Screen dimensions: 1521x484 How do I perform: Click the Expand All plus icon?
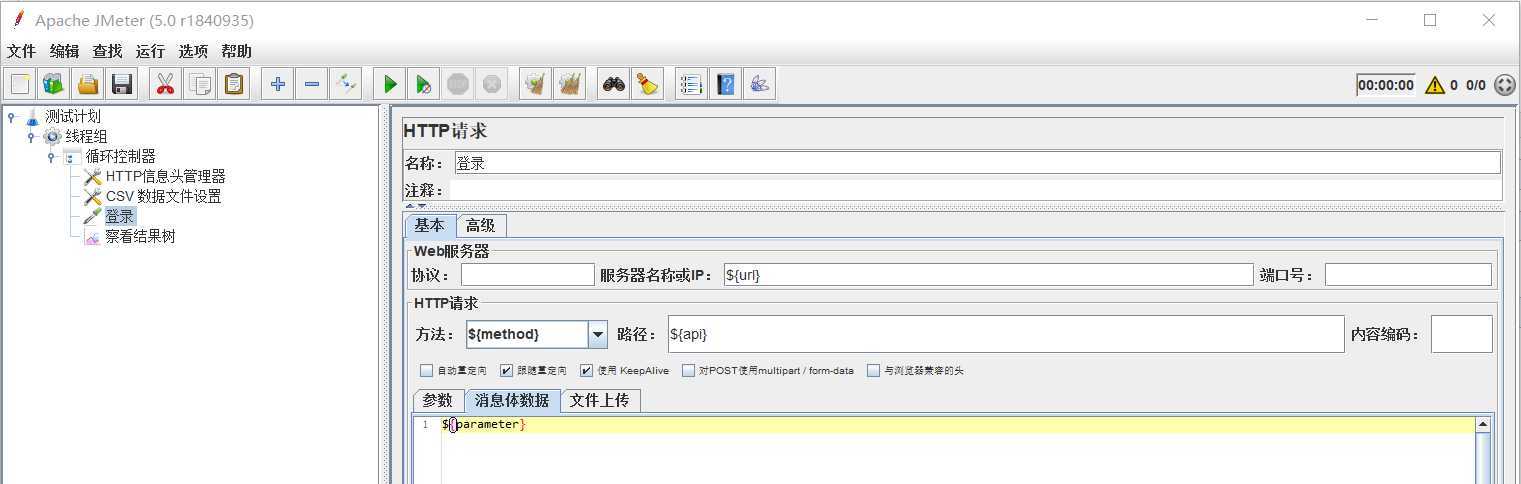coord(278,85)
